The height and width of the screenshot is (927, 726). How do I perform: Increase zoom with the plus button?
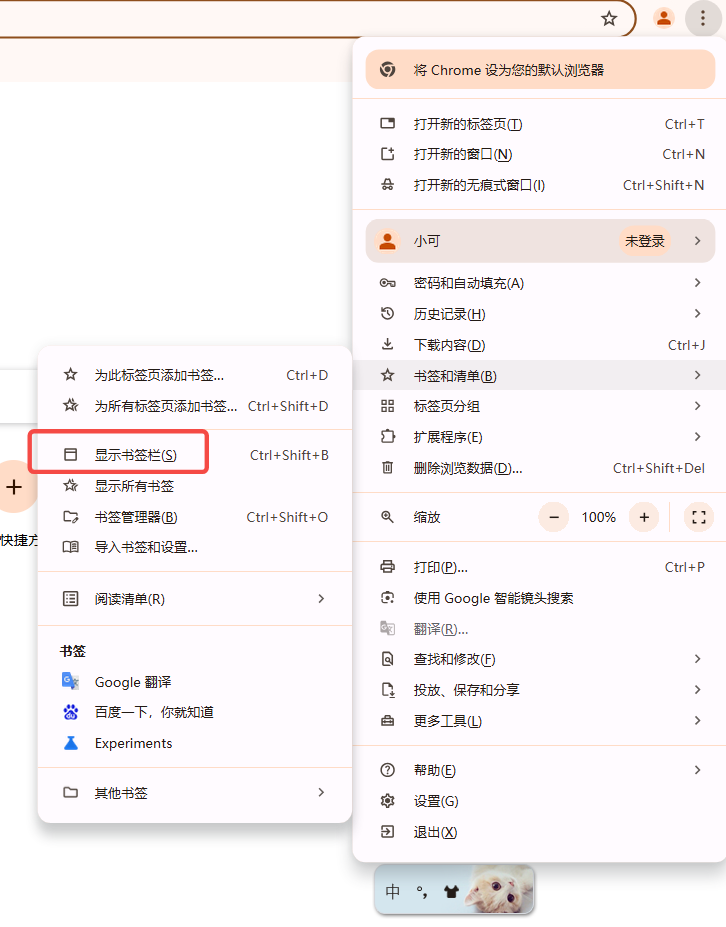[x=644, y=517]
